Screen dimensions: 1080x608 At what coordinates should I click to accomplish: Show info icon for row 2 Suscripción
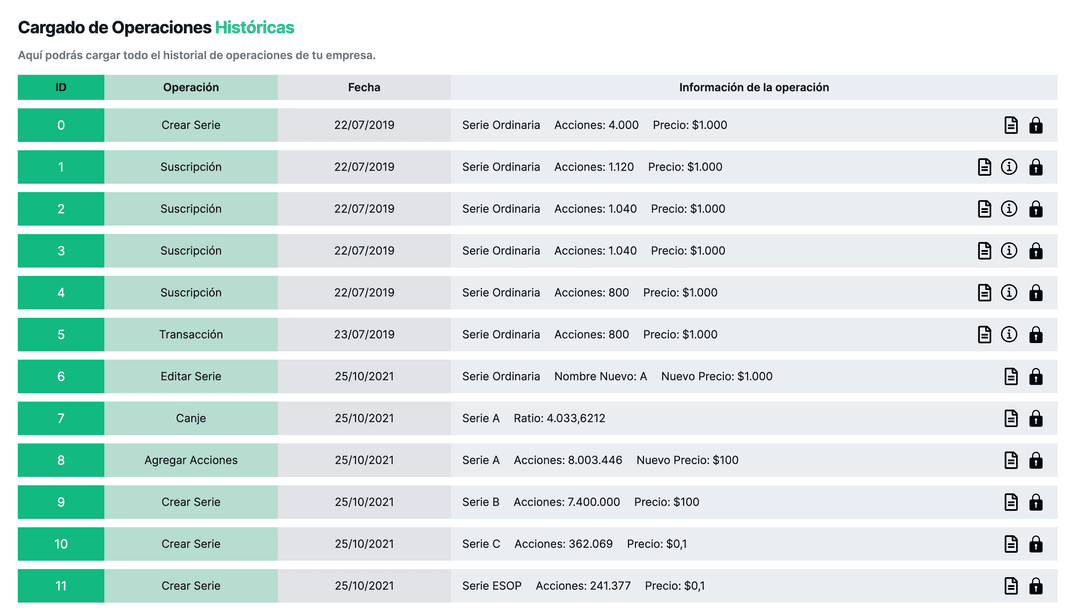click(x=1009, y=209)
